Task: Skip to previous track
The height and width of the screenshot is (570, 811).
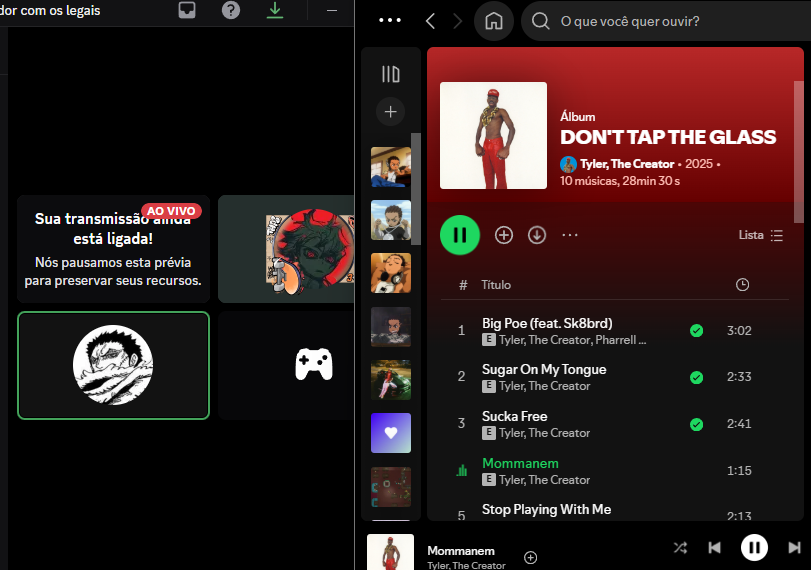Action: pyautogui.click(x=714, y=548)
